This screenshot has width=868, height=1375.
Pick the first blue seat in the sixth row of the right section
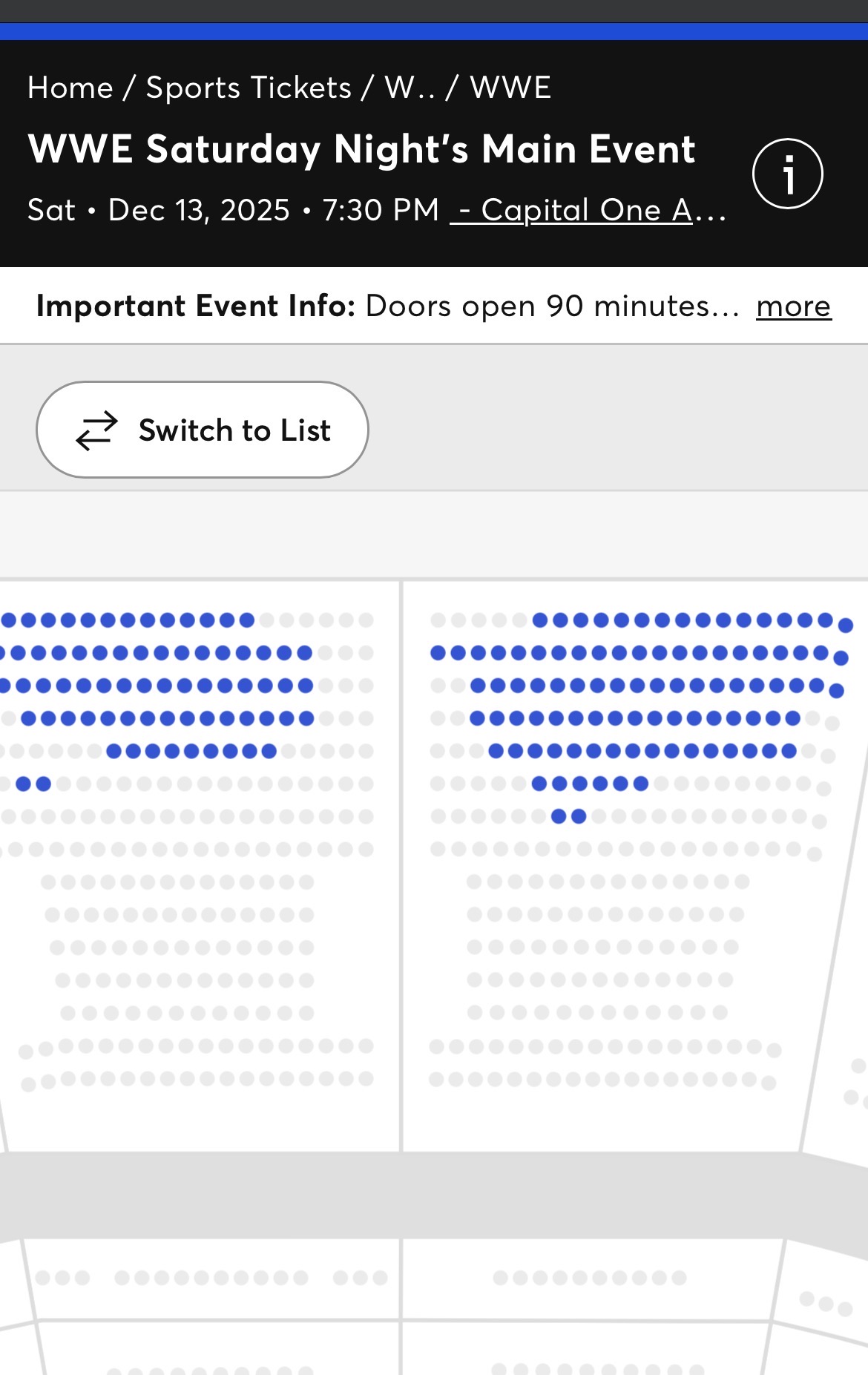coord(539,784)
